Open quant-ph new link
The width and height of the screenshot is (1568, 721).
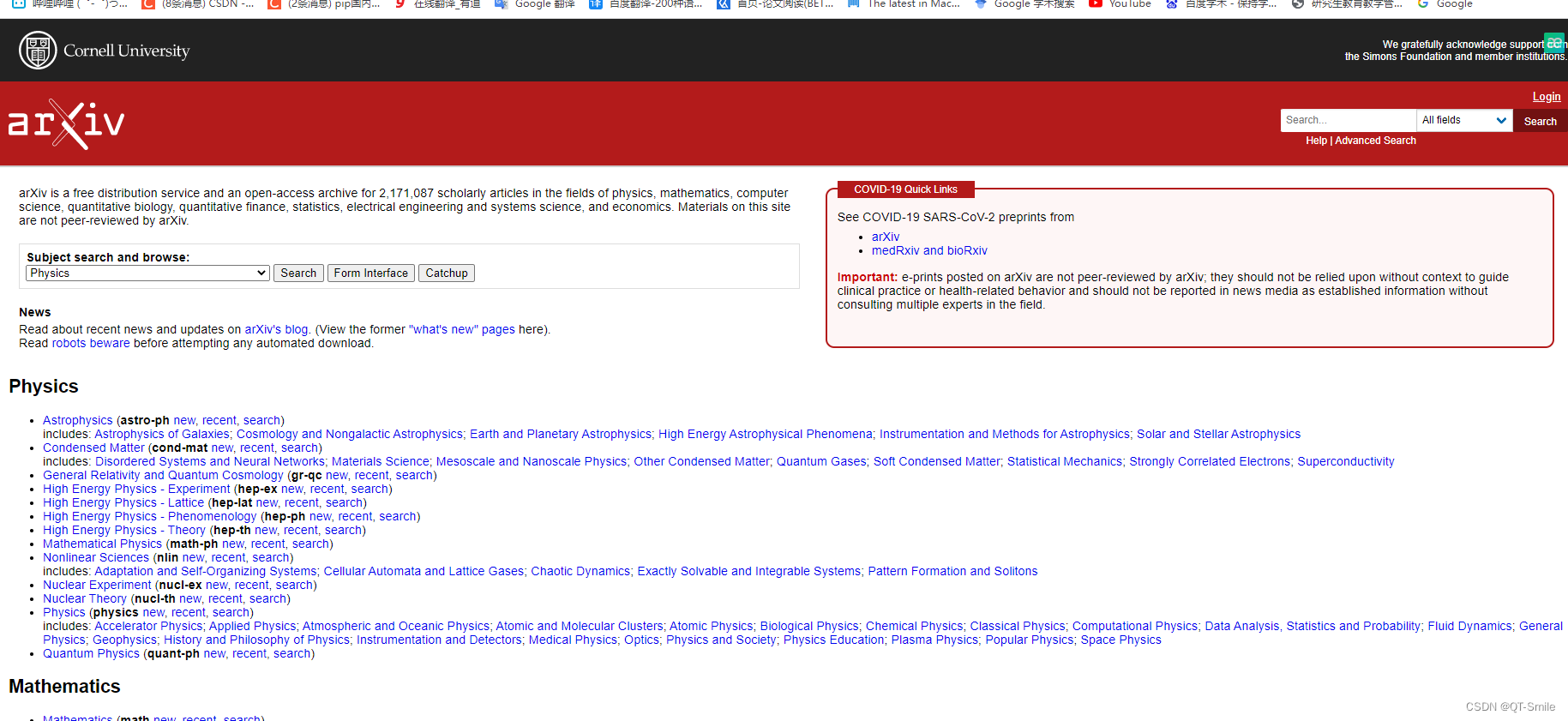[x=214, y=653]
